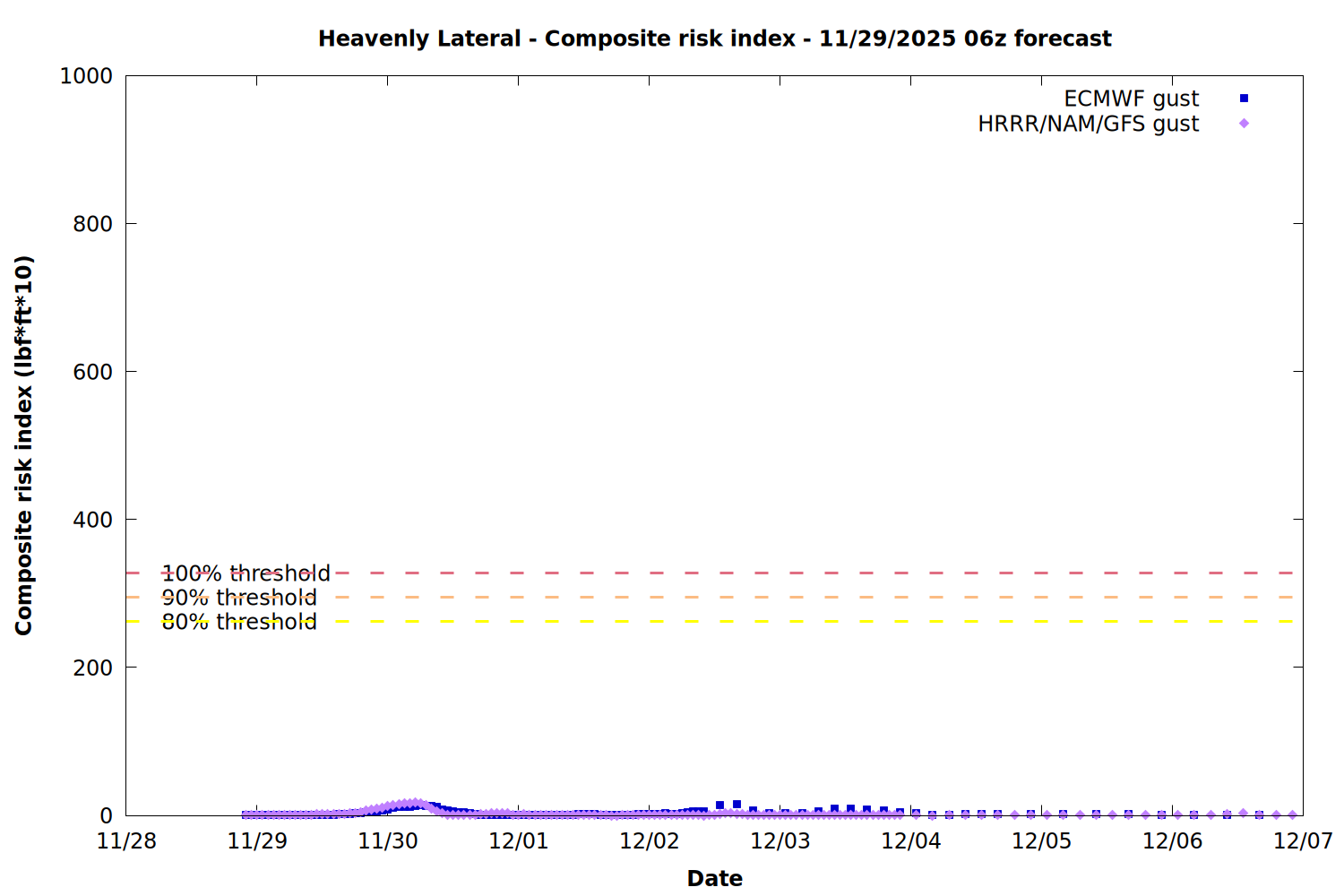Select the HRRR/NAM/GFS gust legend label
Viewport: 1344px width, 896px height.
click(1088, 124)
